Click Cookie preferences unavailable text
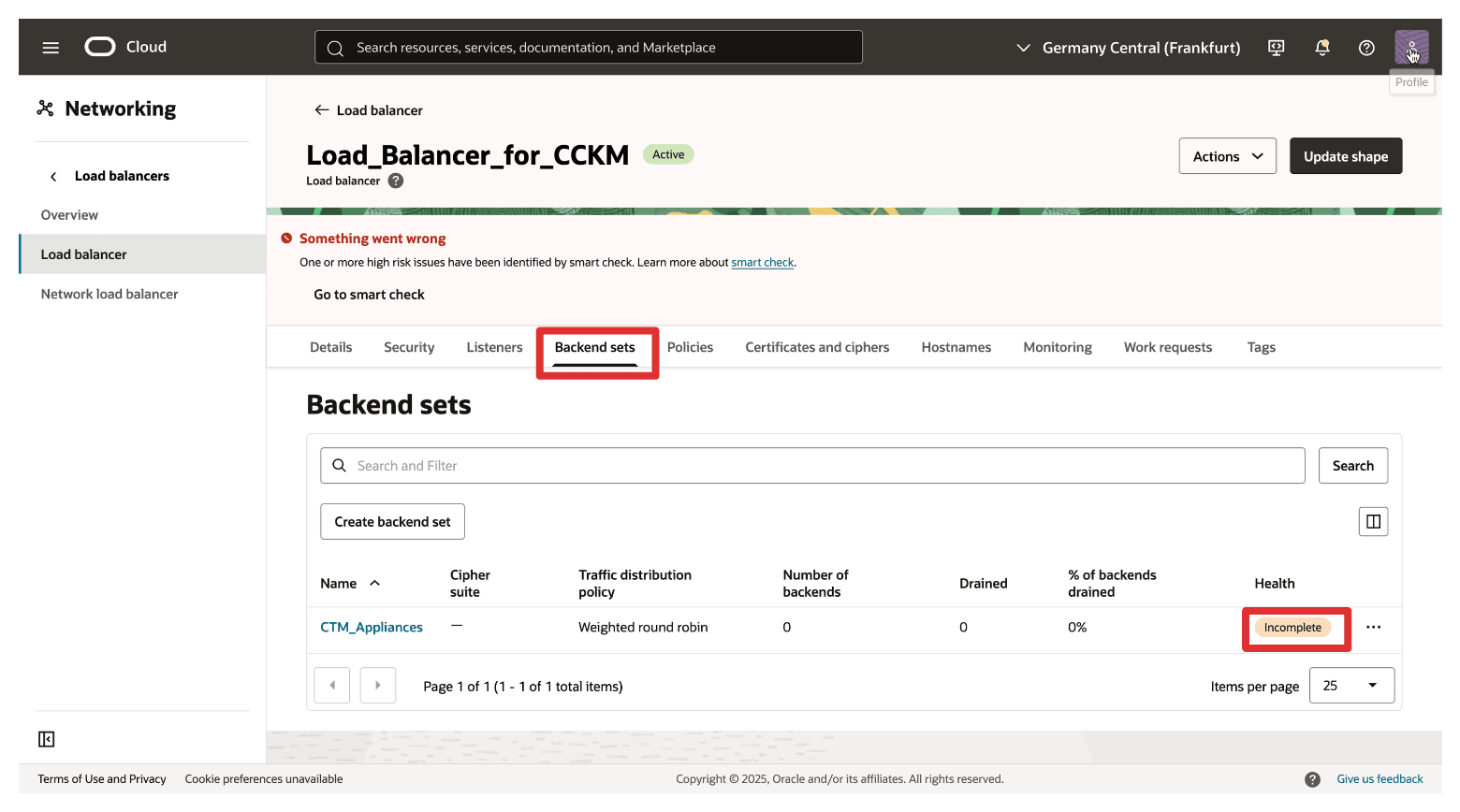Image resolution: width=1460 pixels, height=812 pixels. coord(264,779)
